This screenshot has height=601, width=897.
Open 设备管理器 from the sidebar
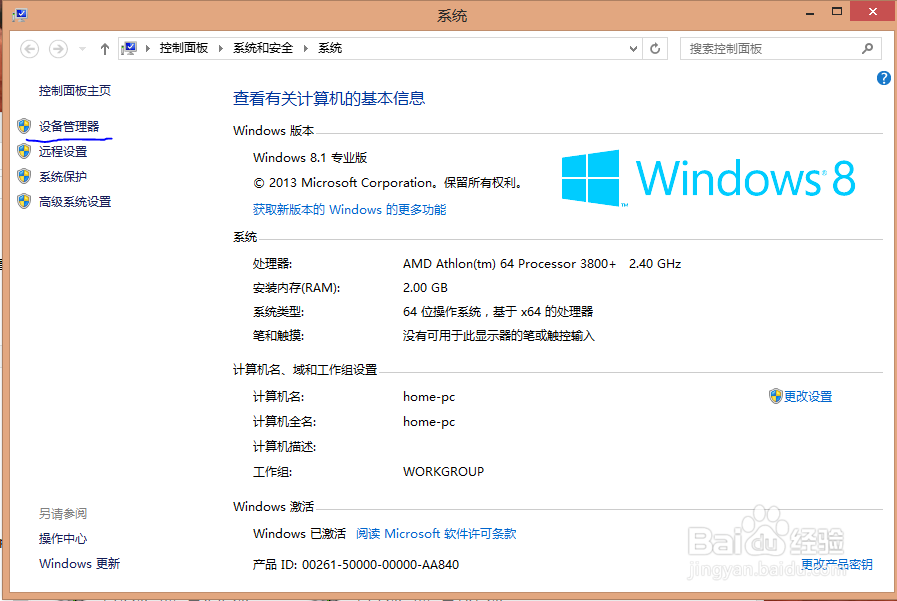click(69, 126)
